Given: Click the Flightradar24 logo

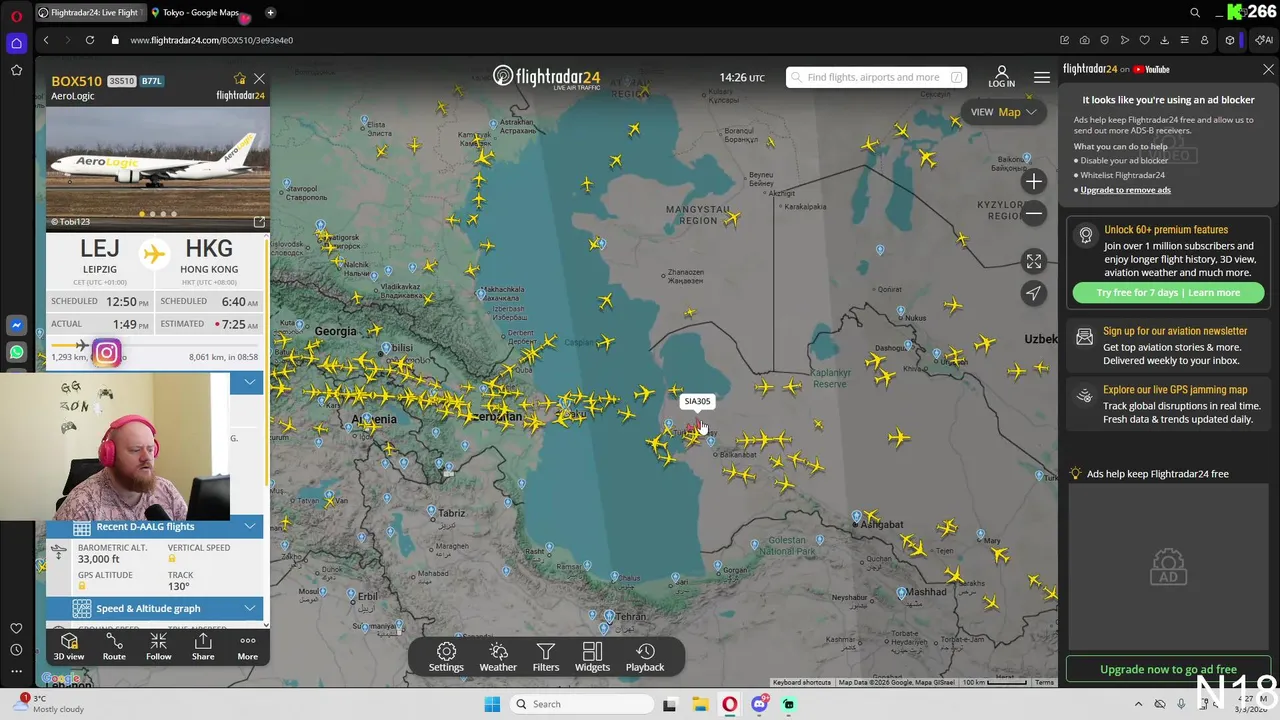Looking at the screenshot, I should point(546,77).
